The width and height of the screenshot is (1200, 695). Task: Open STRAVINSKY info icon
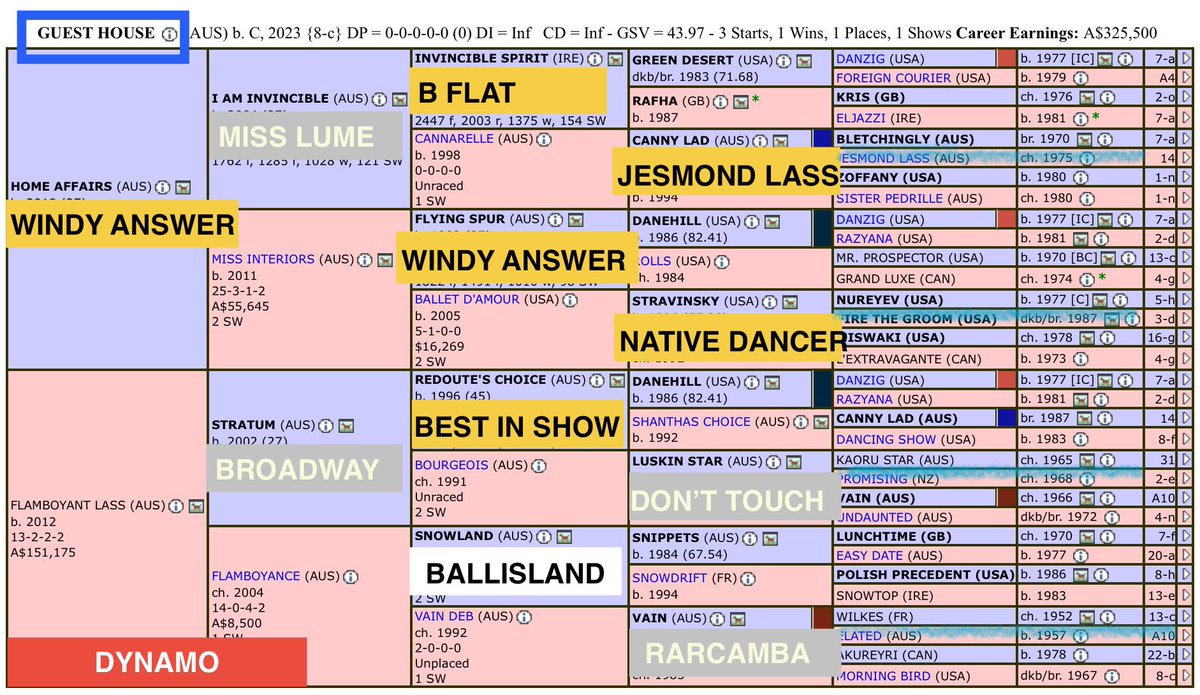click(767, 300)
